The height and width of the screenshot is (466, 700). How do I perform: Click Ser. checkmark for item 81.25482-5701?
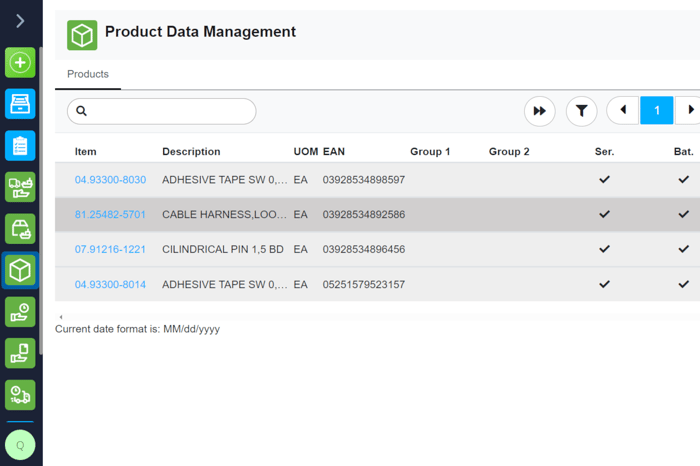[x=604, y=214]
